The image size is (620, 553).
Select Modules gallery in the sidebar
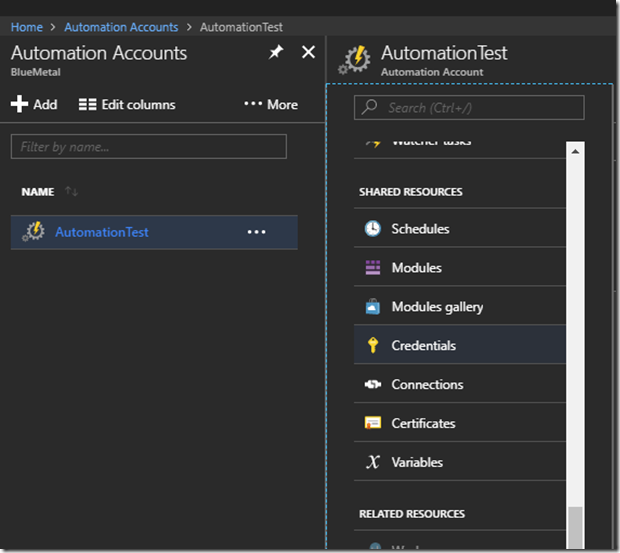point(437,307)
